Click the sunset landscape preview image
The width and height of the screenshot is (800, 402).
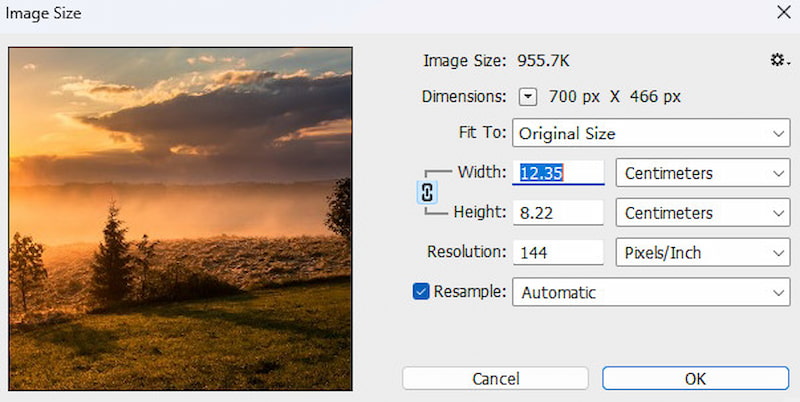coord(181,219)
